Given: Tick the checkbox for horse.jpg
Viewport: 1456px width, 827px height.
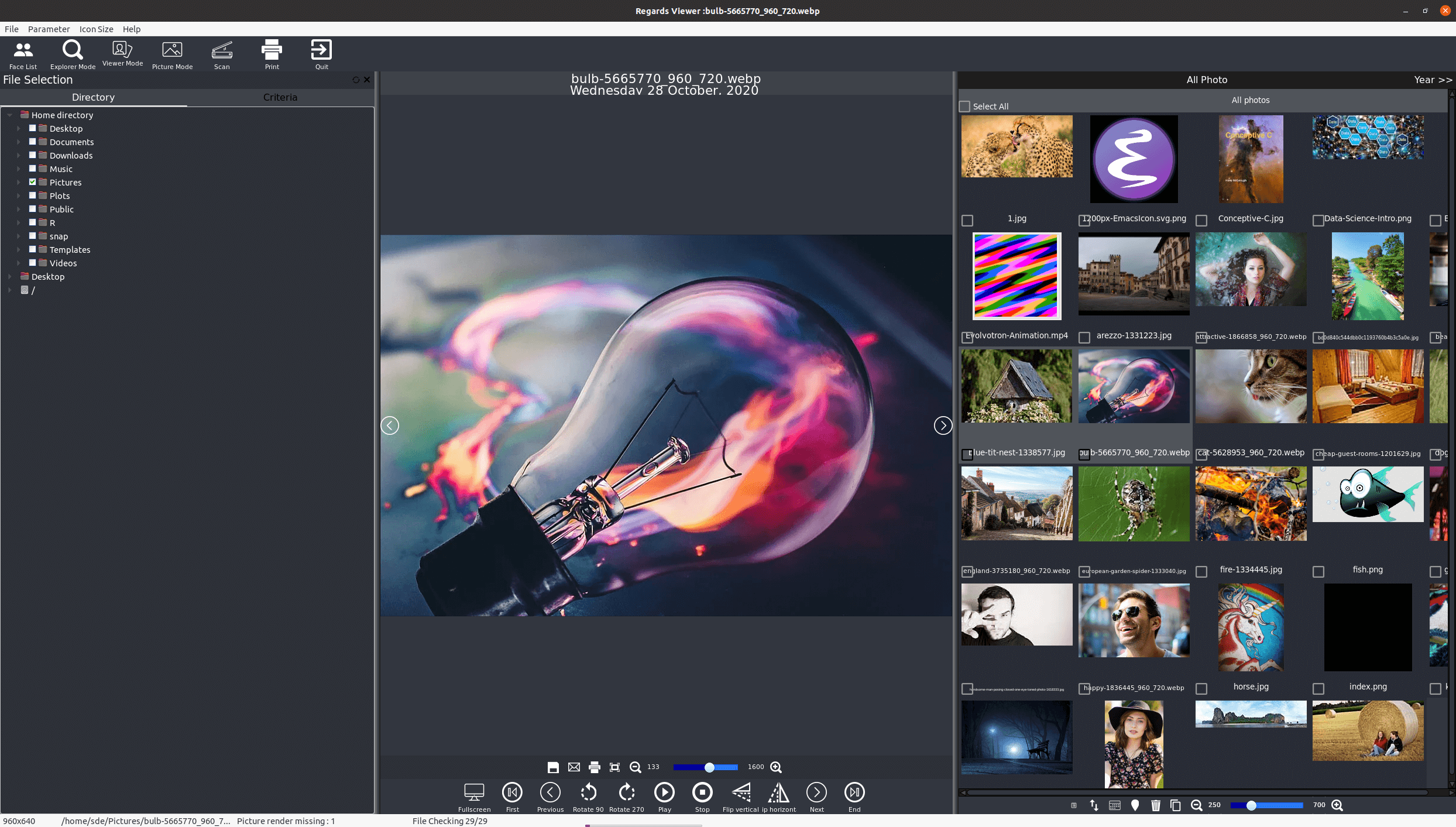Looking at the screenshot, I should tap(1201, 689).
